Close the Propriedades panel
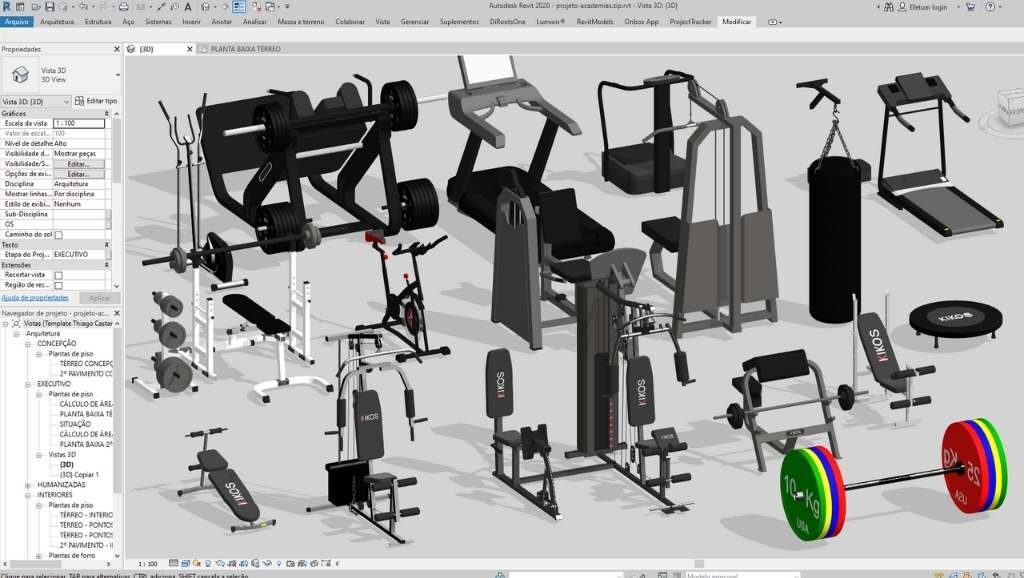1024x578 pixels. point(118,48)
